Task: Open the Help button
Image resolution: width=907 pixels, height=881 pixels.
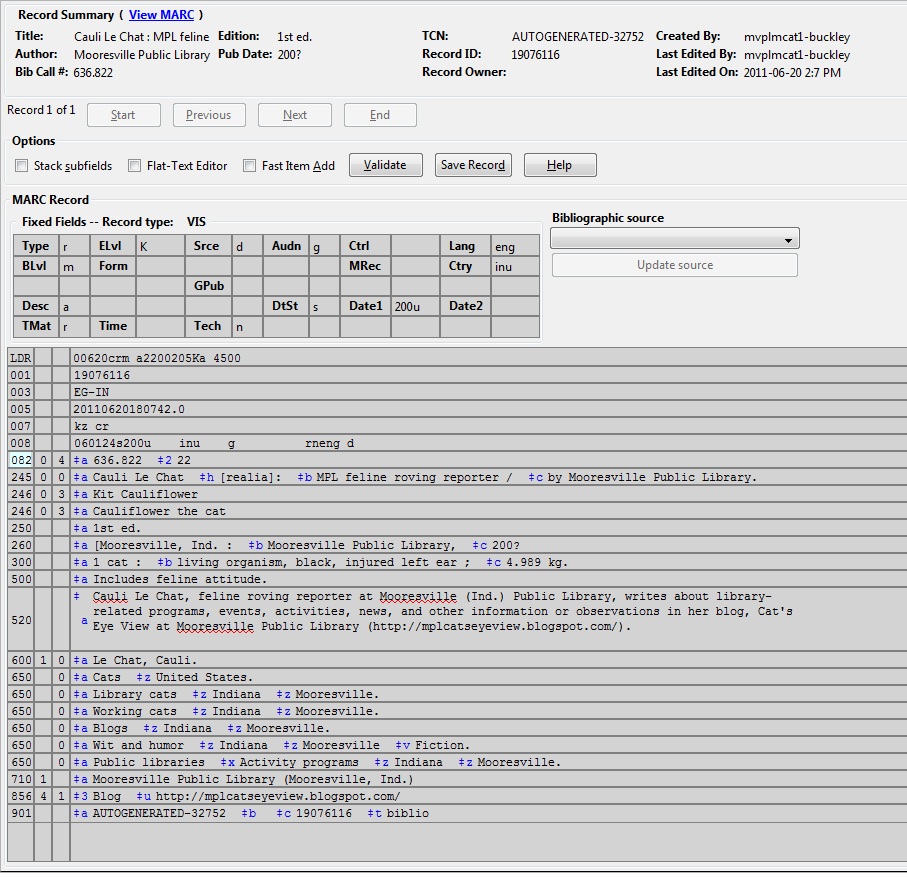Action: tap(560, 165)
